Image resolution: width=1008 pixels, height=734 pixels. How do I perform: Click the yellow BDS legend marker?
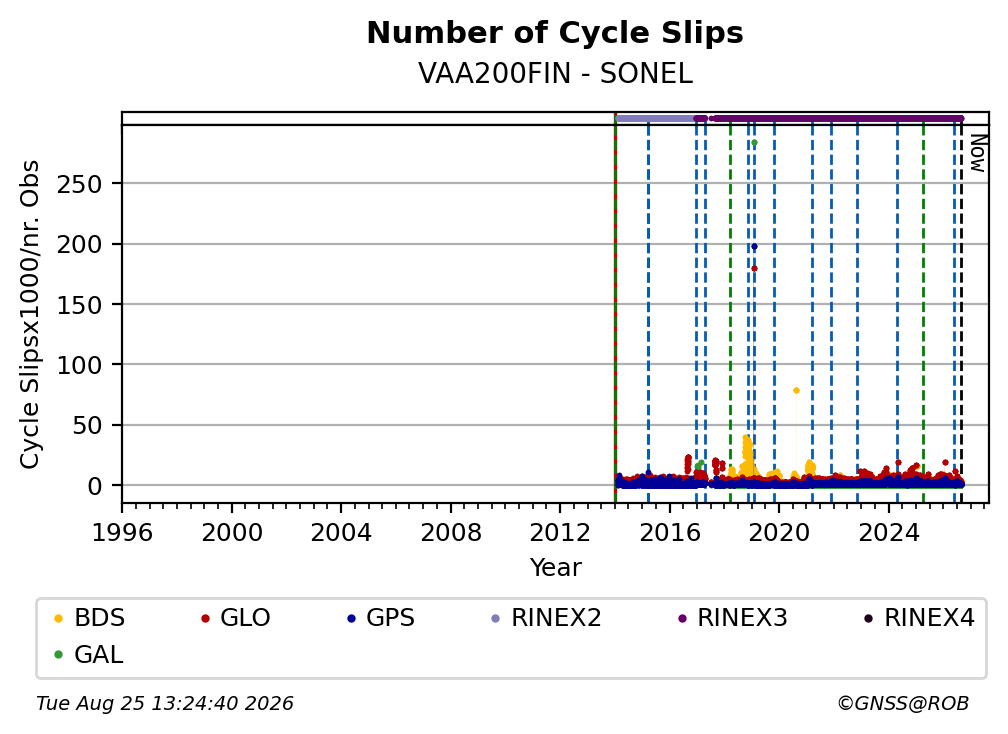click(58, 619)
